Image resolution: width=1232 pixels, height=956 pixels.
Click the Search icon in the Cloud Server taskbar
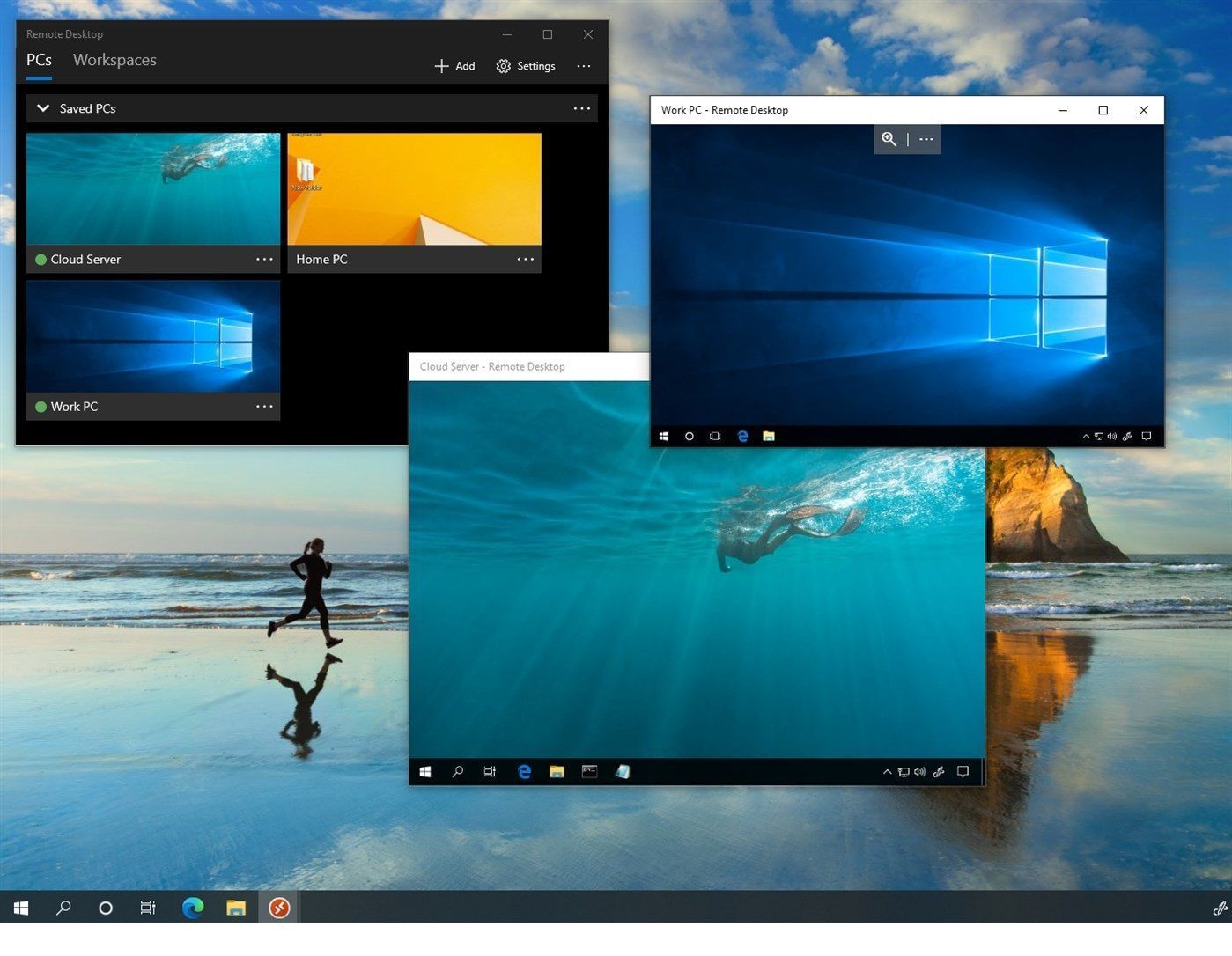pos(457,771)
